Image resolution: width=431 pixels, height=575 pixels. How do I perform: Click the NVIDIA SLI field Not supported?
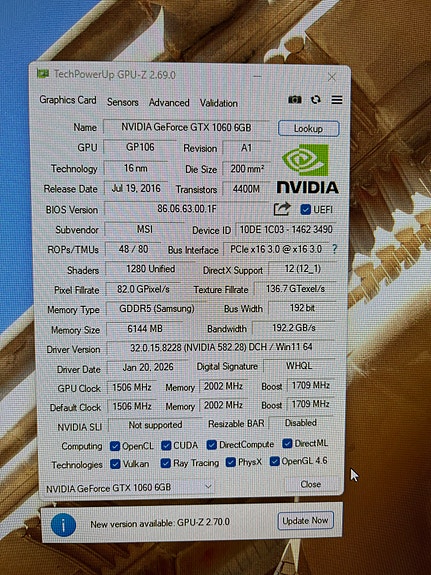(155, 425)
